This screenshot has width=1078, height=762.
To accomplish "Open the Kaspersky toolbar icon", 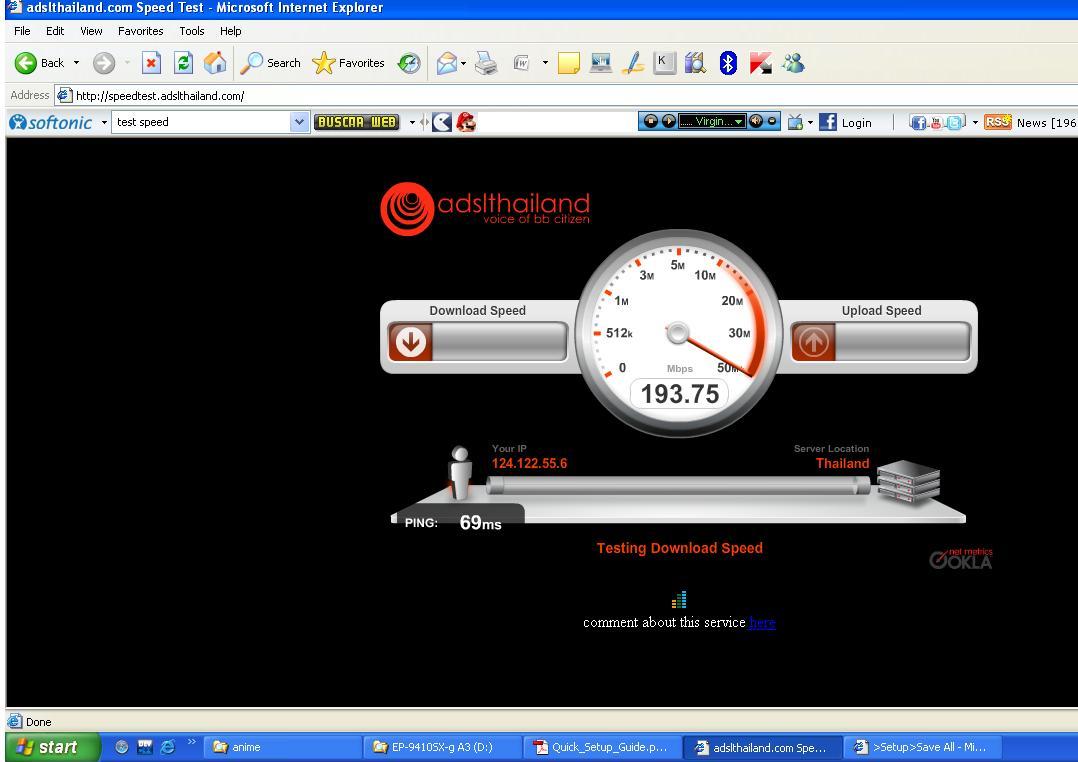I will (760, 63).
